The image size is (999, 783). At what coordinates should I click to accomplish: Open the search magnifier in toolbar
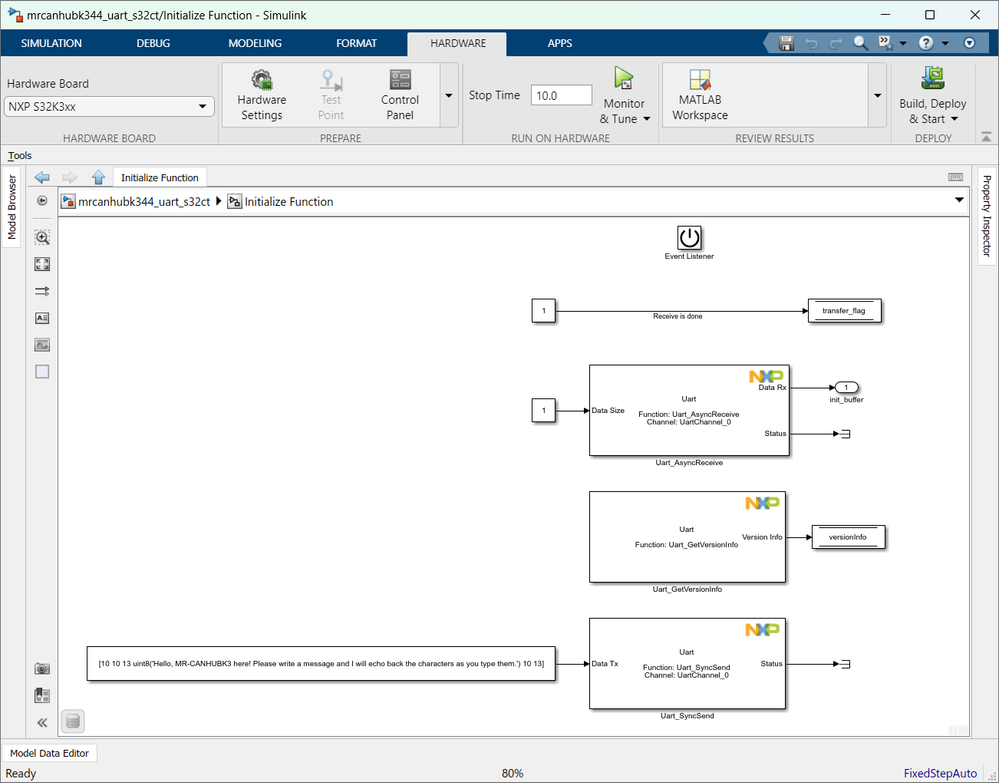click(861, 43)
